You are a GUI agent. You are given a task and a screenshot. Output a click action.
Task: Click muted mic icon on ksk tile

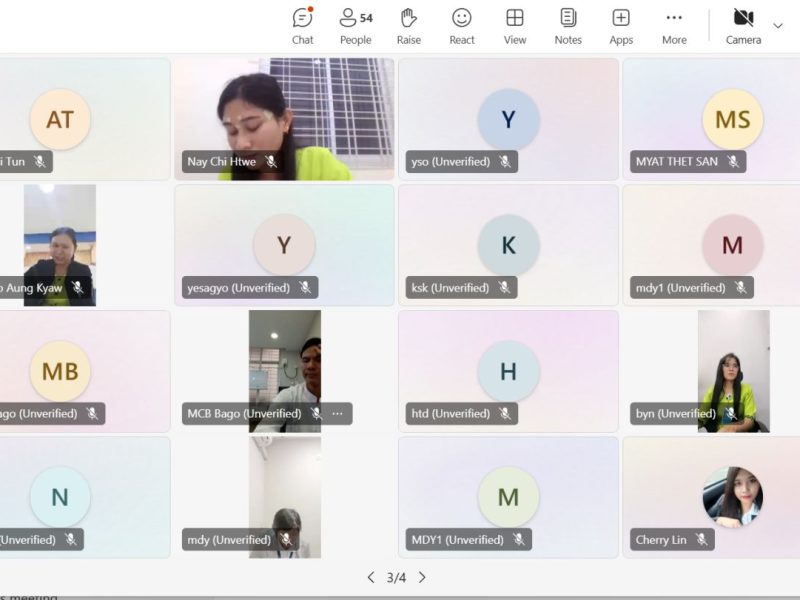504,288
